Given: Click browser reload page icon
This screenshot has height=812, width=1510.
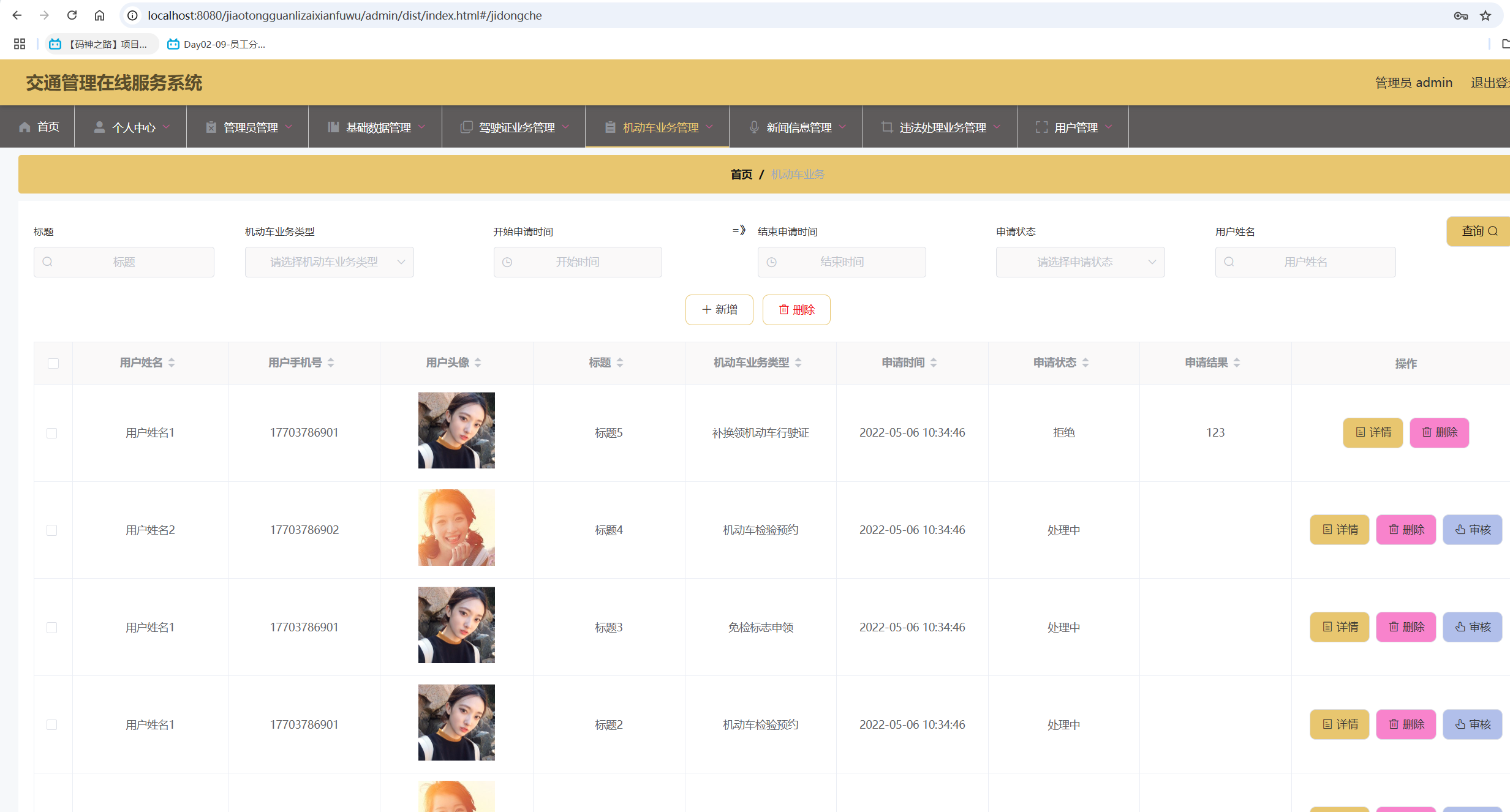Looking at the screenshot, I should (x=72, y=15).
